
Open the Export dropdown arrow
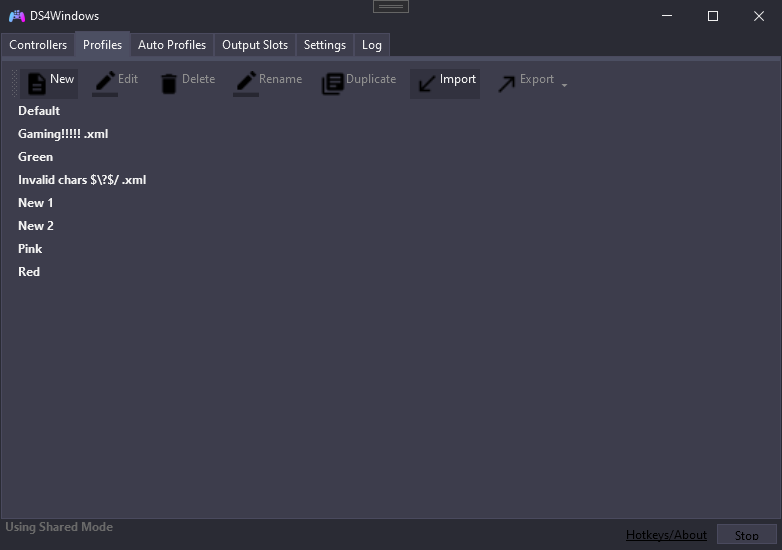pyautogui.click(x=565, y=86)
